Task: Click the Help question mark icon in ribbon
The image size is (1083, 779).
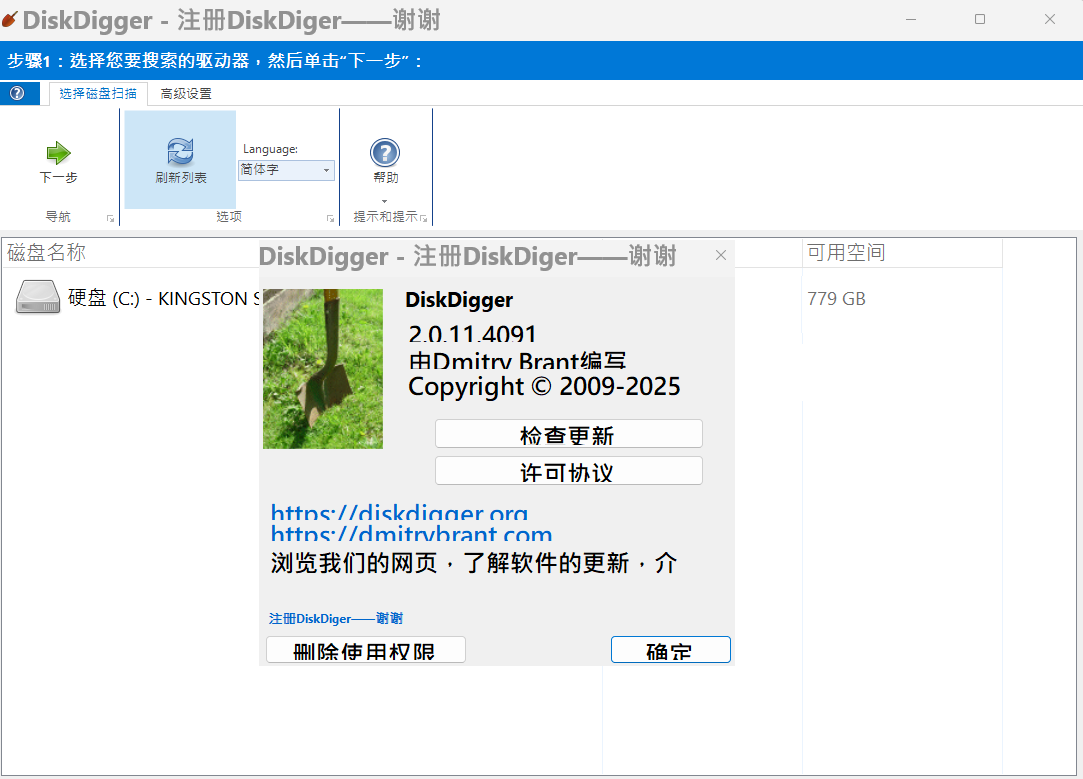Action: [385, 153]
